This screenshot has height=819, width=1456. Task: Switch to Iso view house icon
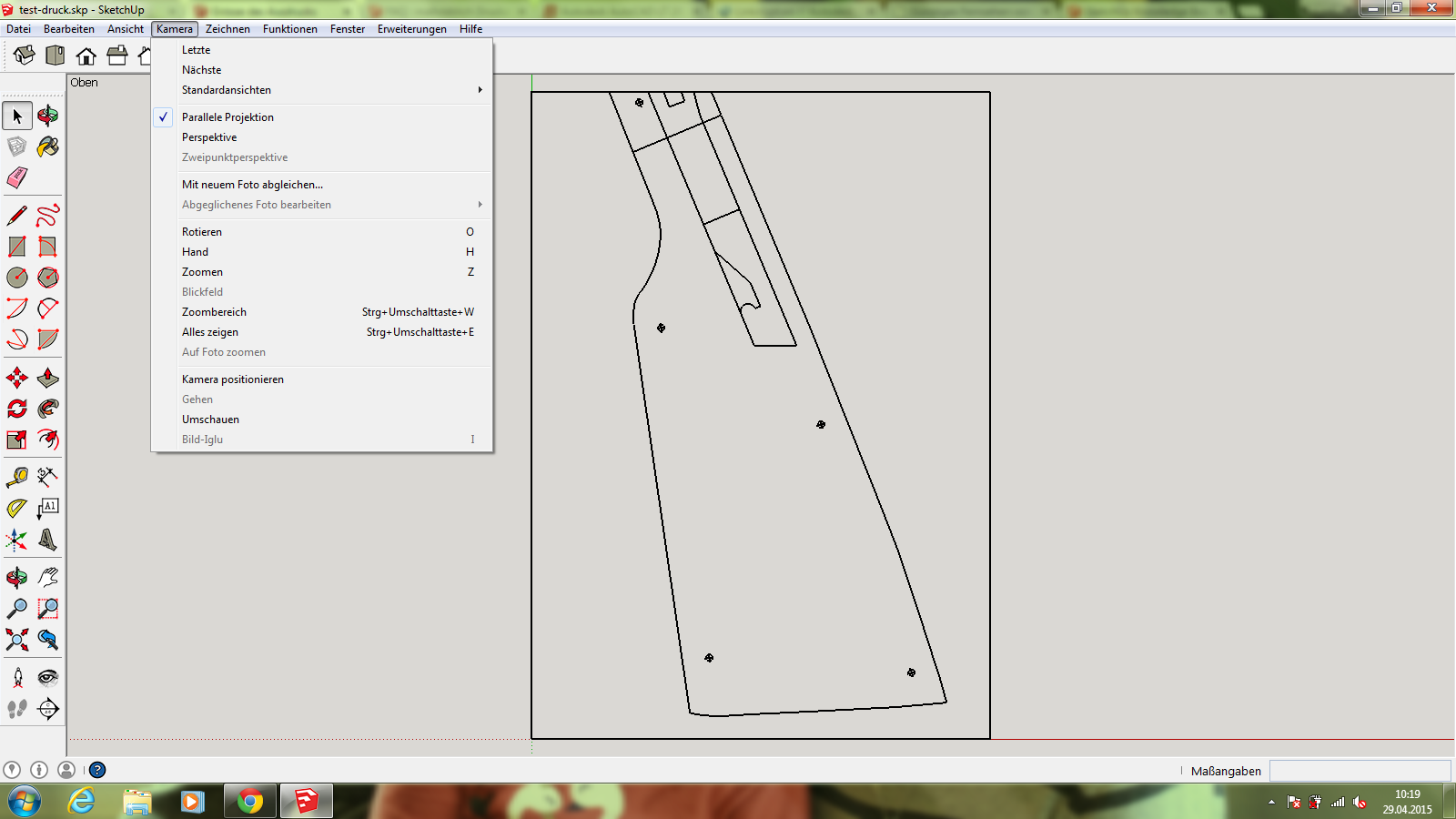pyautogui.click(x=25, y=56)
